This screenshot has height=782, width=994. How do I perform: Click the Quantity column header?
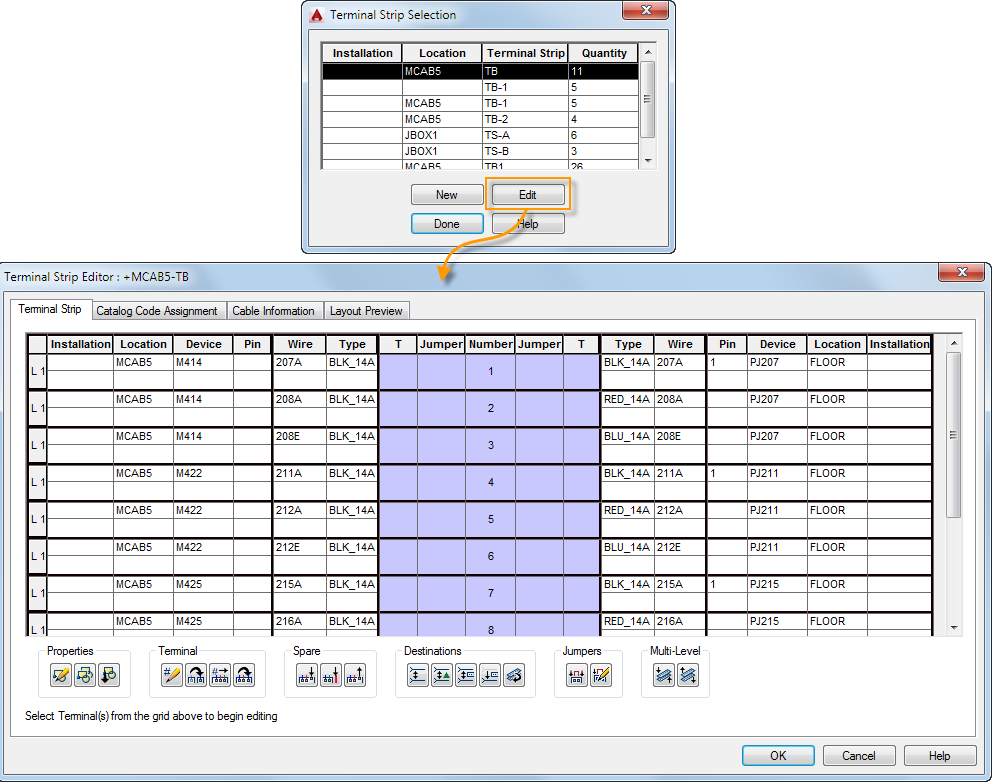pos(604,53)
